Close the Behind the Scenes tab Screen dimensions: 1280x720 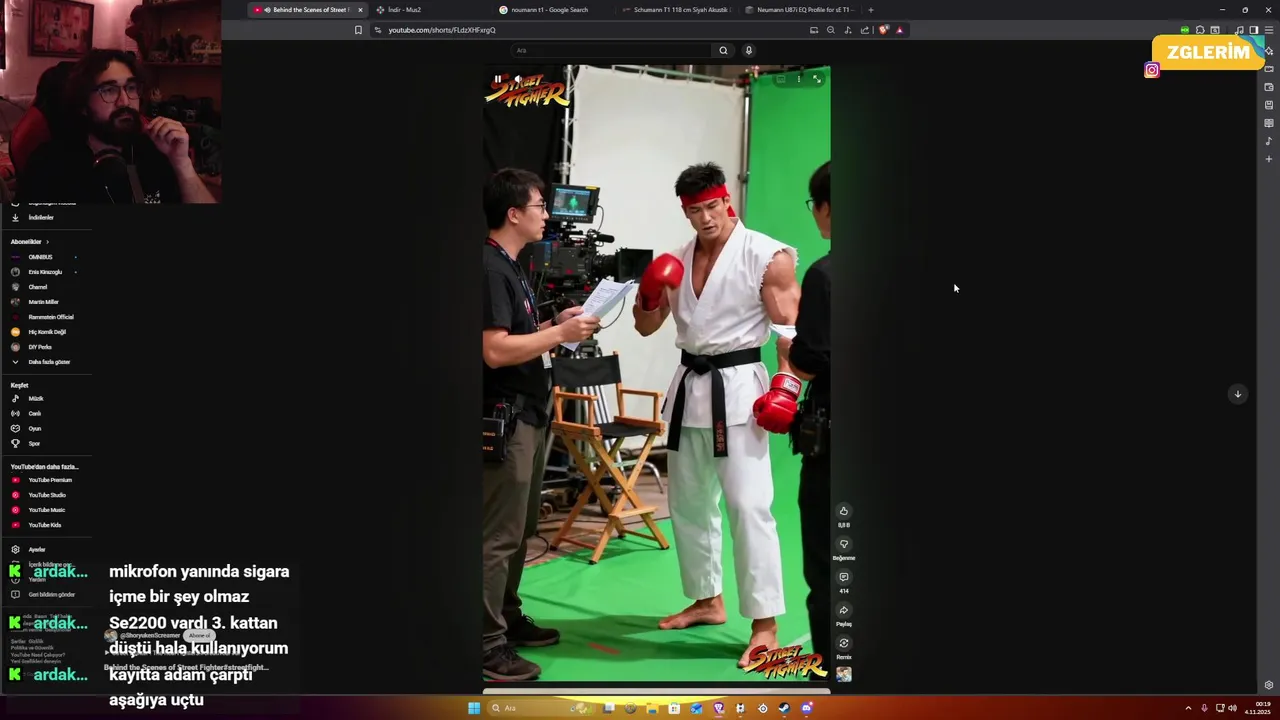coord(360,10)
